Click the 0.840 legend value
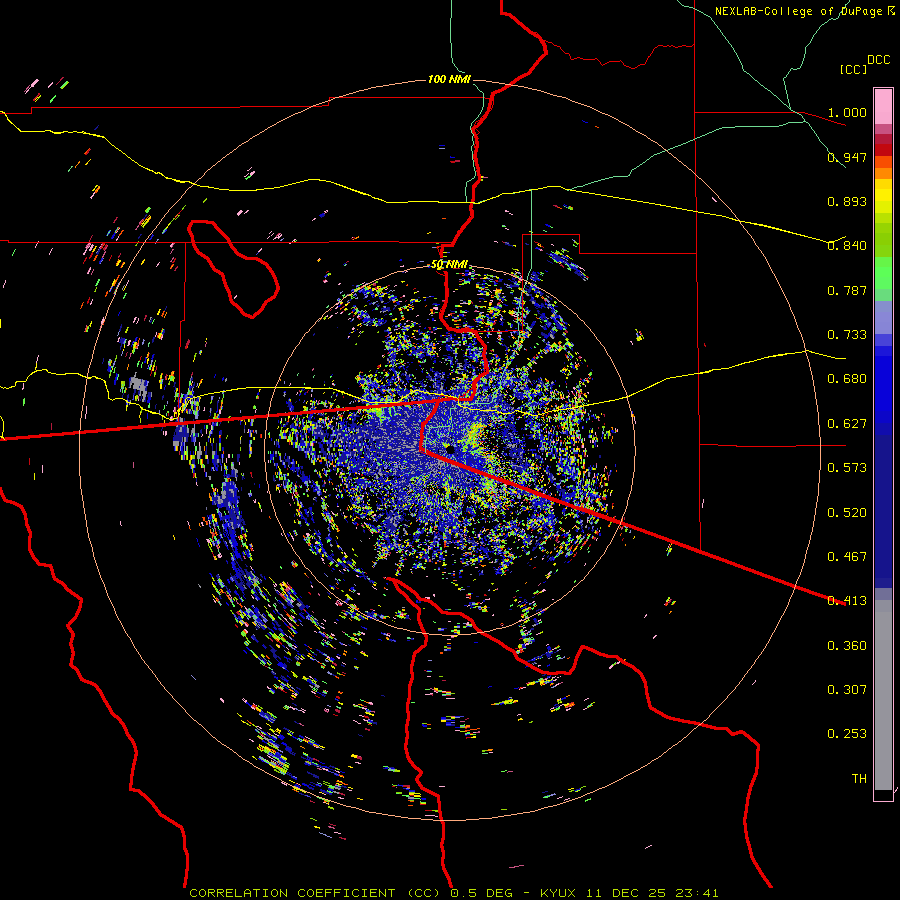Viewport: 900px width, 900px height. tap(847, 246)
